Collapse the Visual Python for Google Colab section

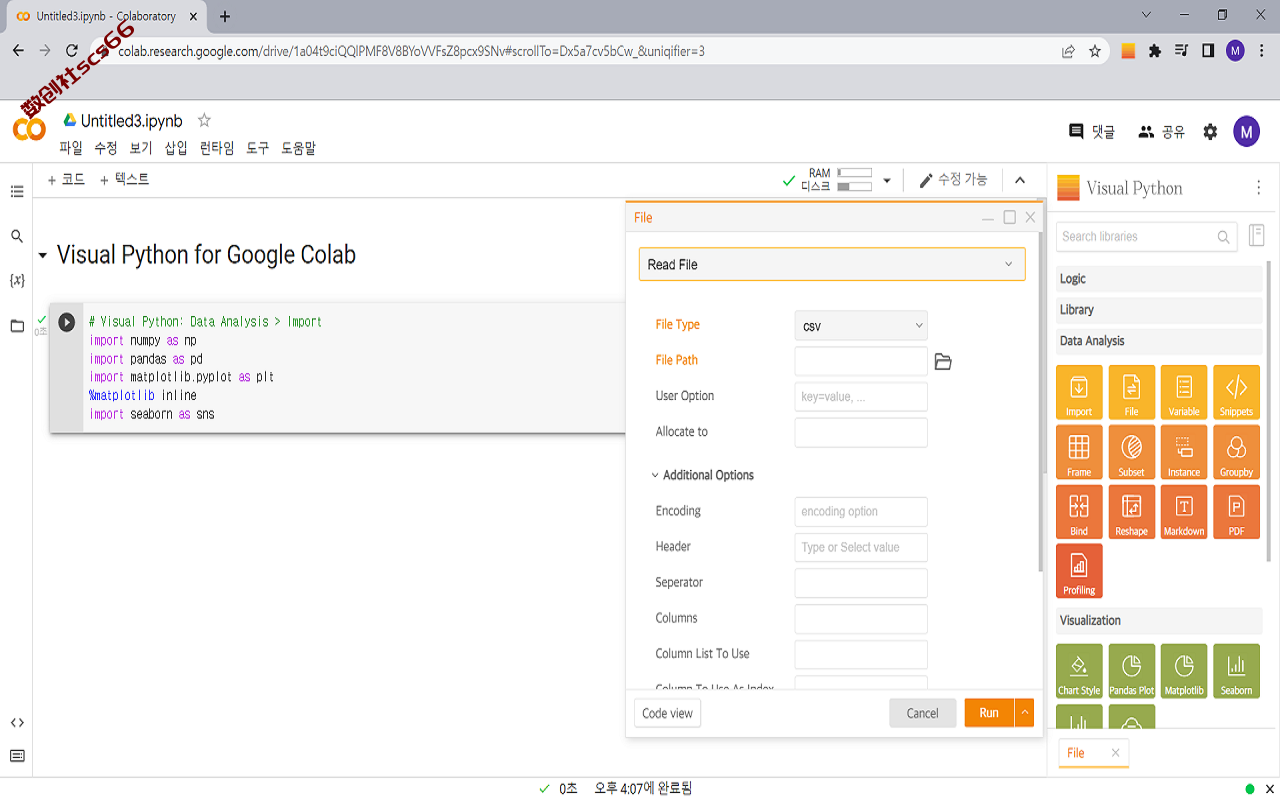tap(43, 256)
